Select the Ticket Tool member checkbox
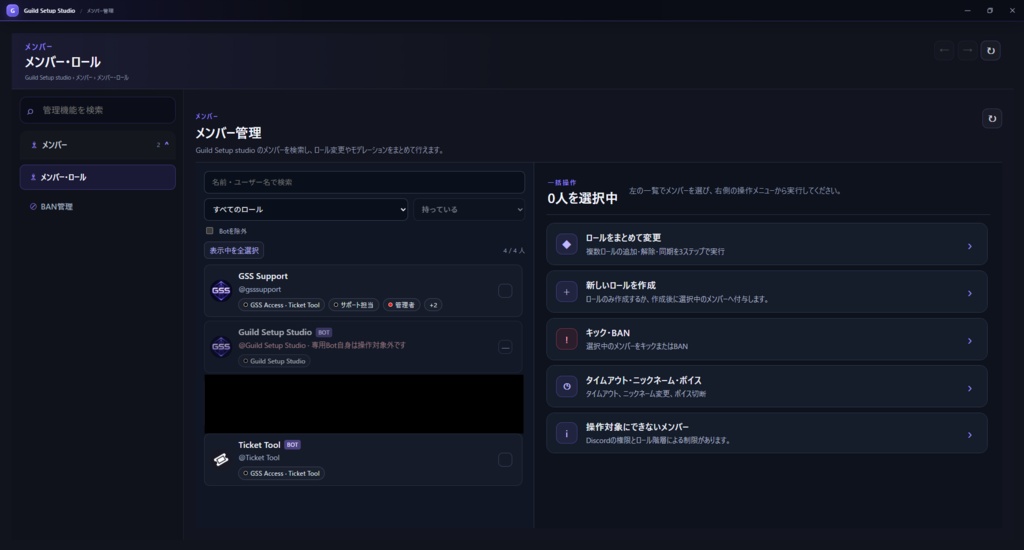Viewport: 1024px width, 550px height. click(505, 460)
